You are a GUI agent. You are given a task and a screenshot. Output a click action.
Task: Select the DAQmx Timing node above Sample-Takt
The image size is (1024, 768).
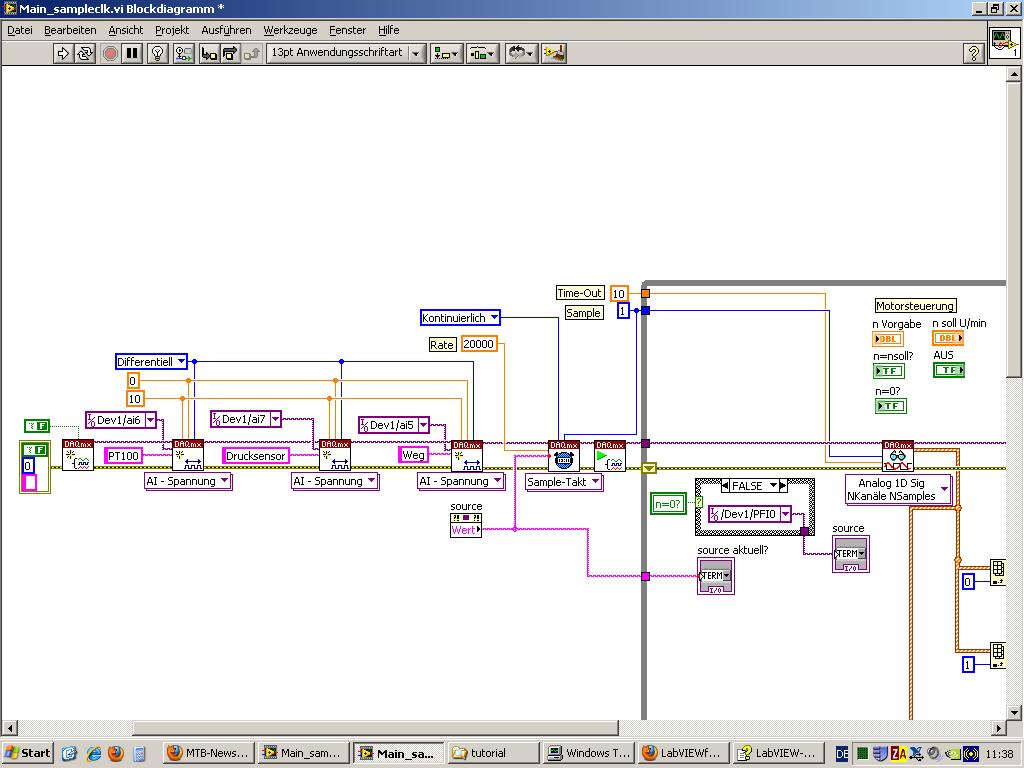click(564, 455)
